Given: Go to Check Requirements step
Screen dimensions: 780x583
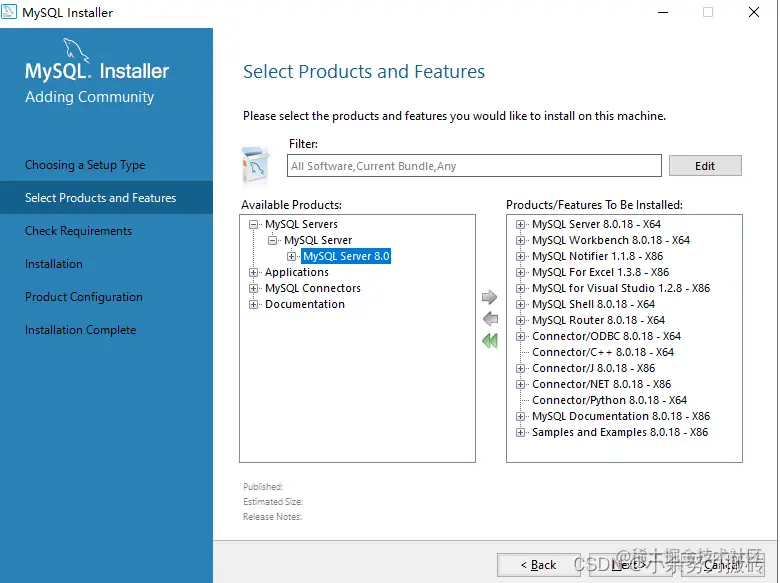Looking at the screenshot, I should point(78,231).
